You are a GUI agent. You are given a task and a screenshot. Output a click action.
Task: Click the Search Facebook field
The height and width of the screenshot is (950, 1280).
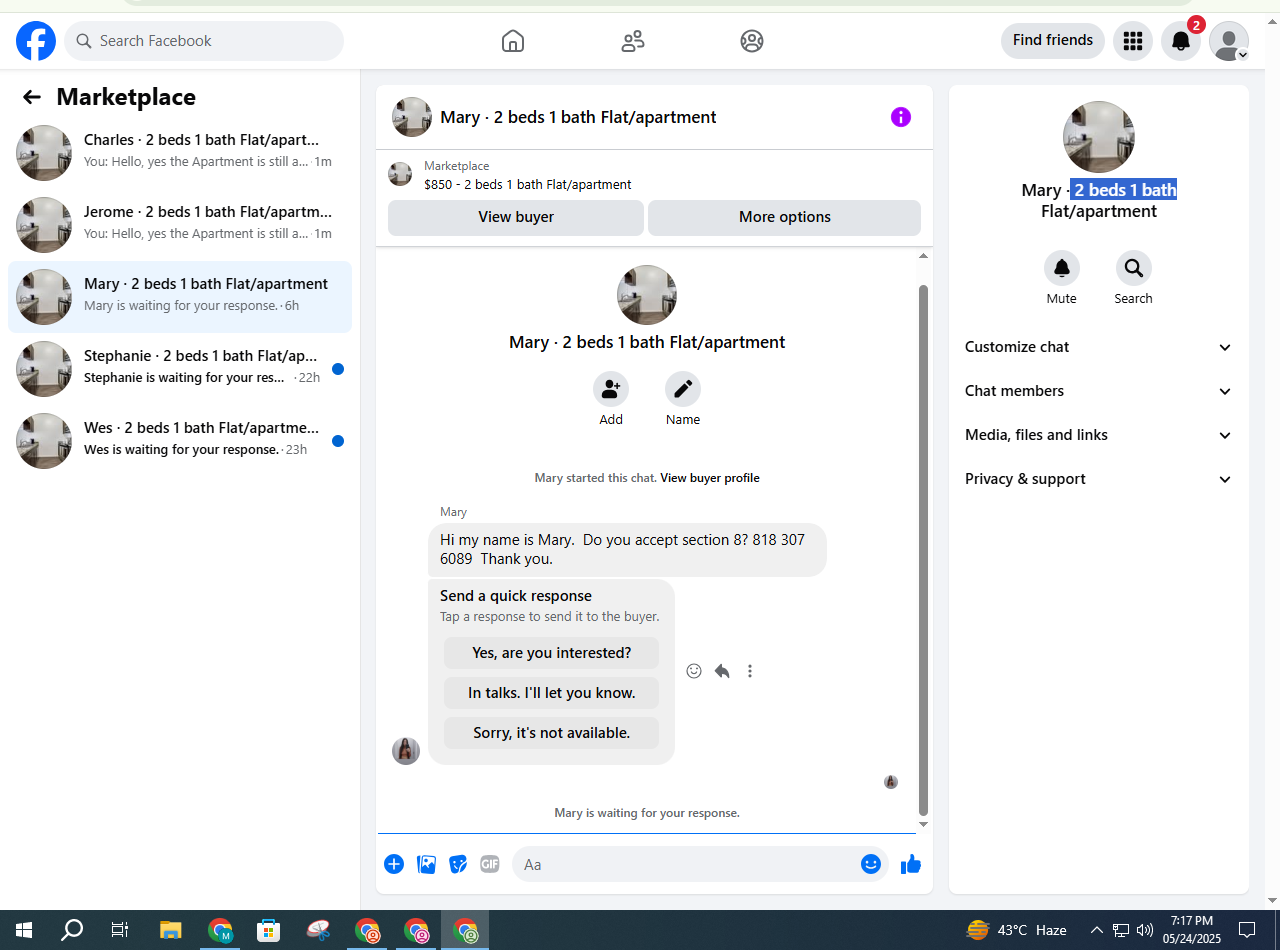pos(204,41)
